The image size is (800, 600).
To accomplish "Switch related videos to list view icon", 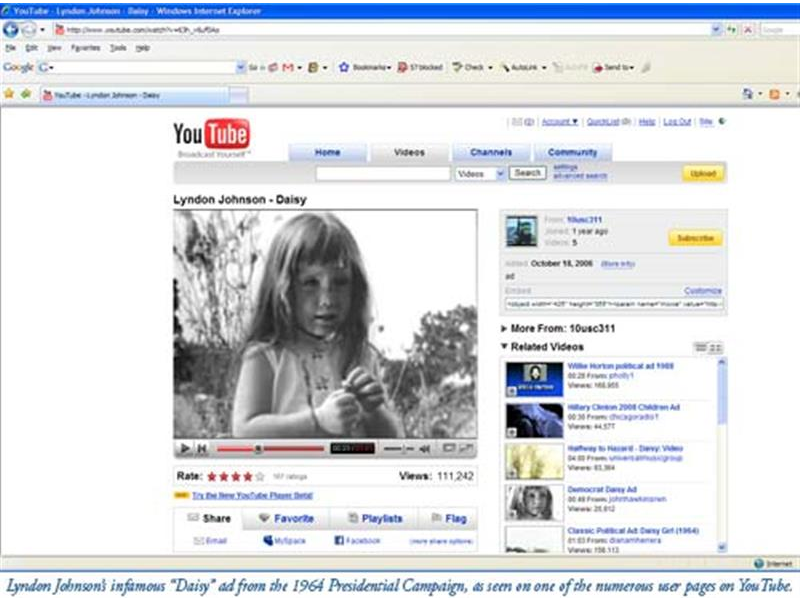I will click(x=701, y=347).
